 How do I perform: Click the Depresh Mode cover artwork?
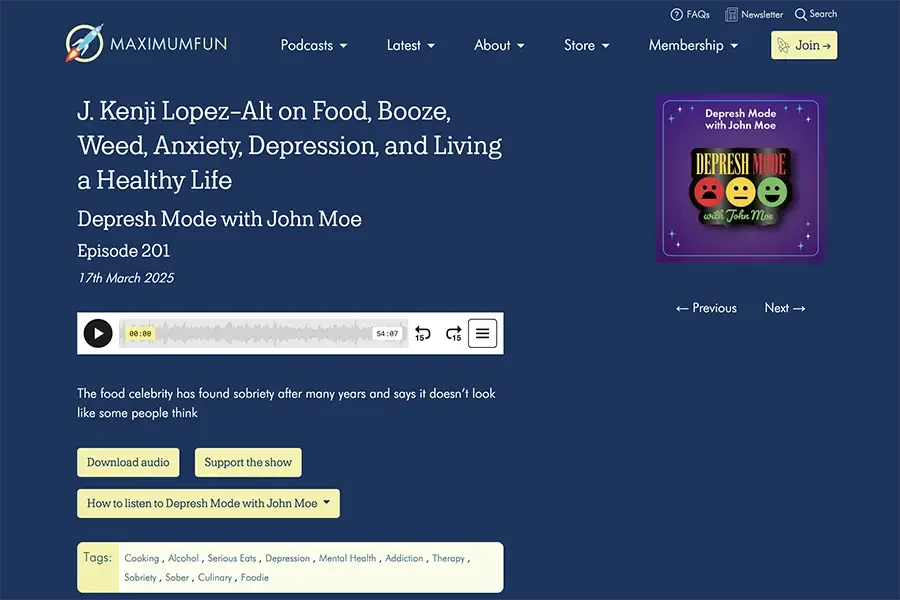[740, 178]
